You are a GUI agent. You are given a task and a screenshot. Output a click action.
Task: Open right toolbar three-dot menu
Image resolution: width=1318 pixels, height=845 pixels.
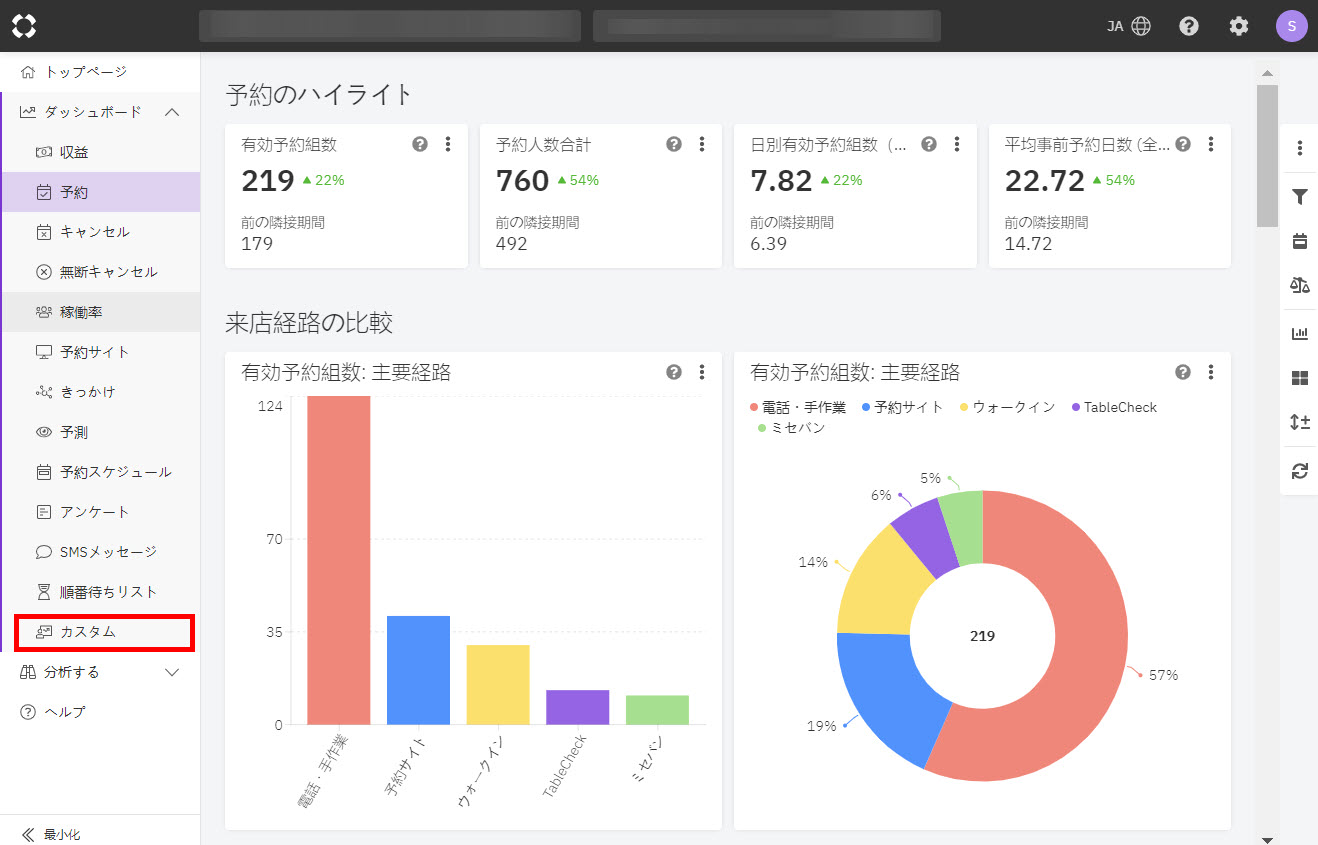(x=1300, y=148)
